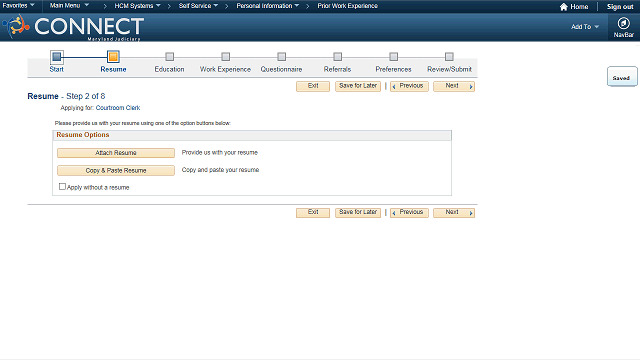Viewport: 640px width, 360px height.
Task: Open the NavBar compass icon
Action: click(x=623, y=24)
